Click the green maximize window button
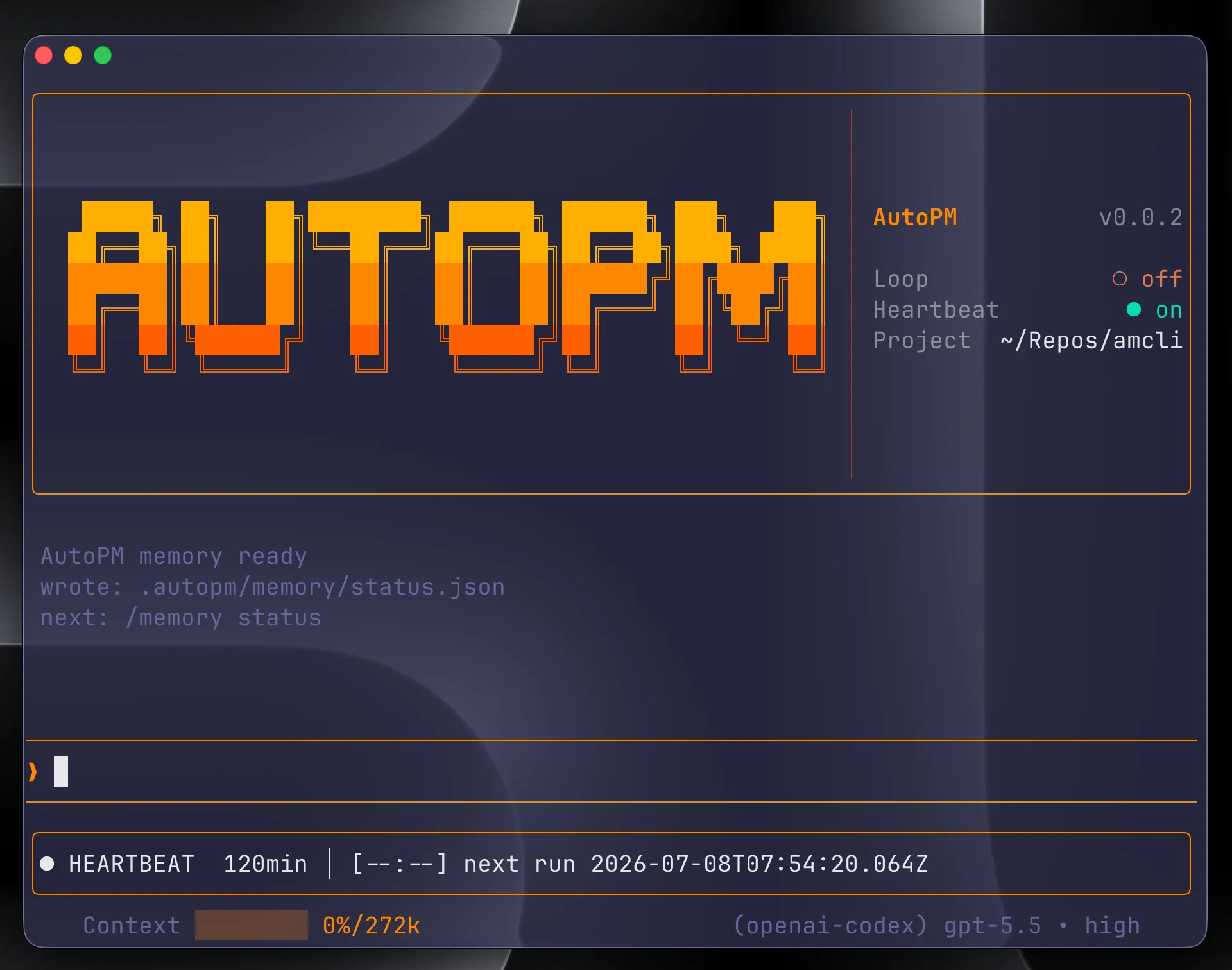 [103, 55]
